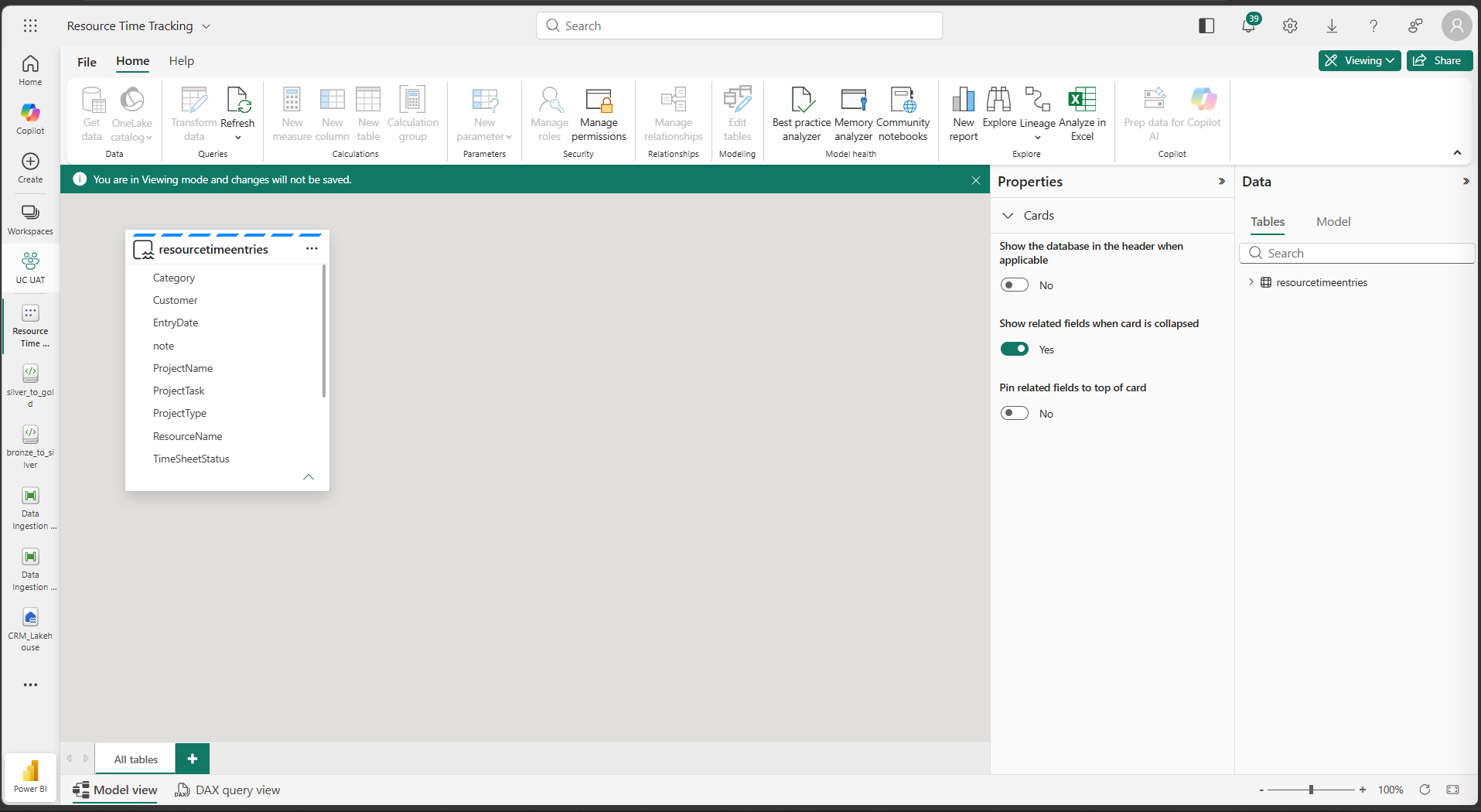
Task: Click the zoom in plus button
Action: [1363, 790]
